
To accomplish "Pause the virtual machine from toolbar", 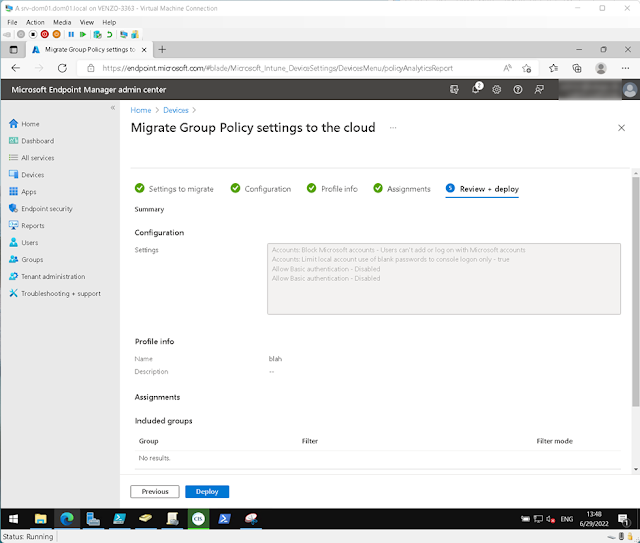I will tap(71, 34).
